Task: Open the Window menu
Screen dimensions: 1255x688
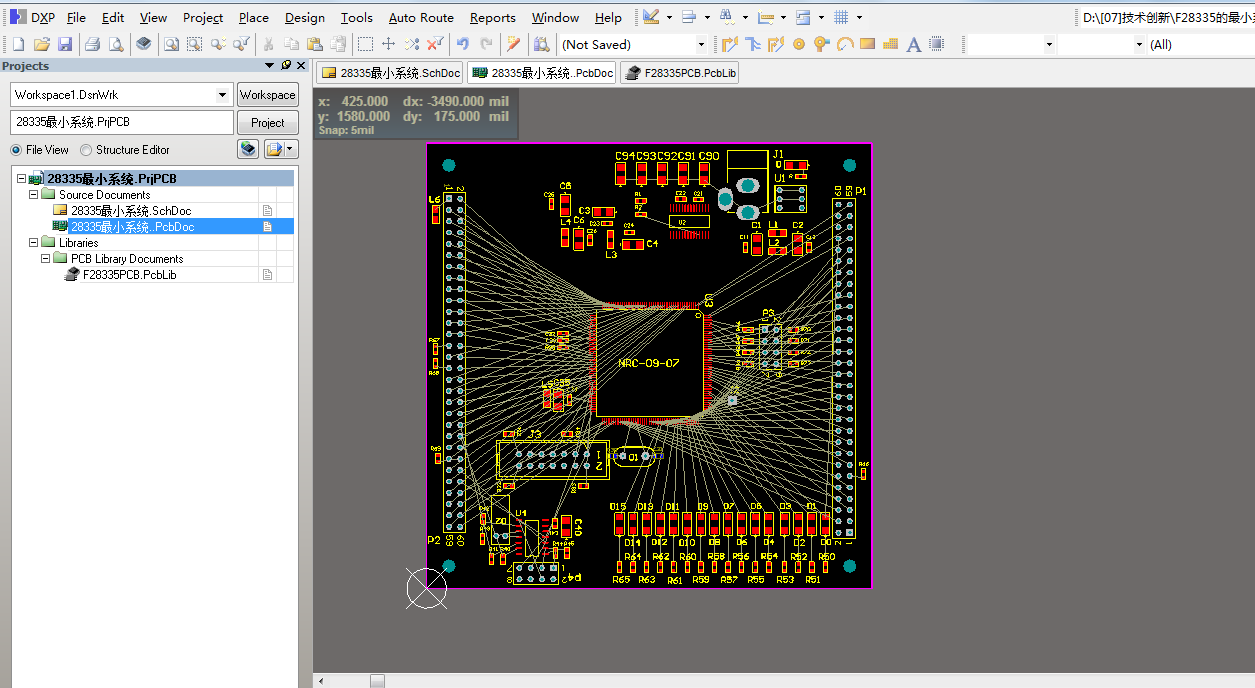Action: (x=555, y=18)
